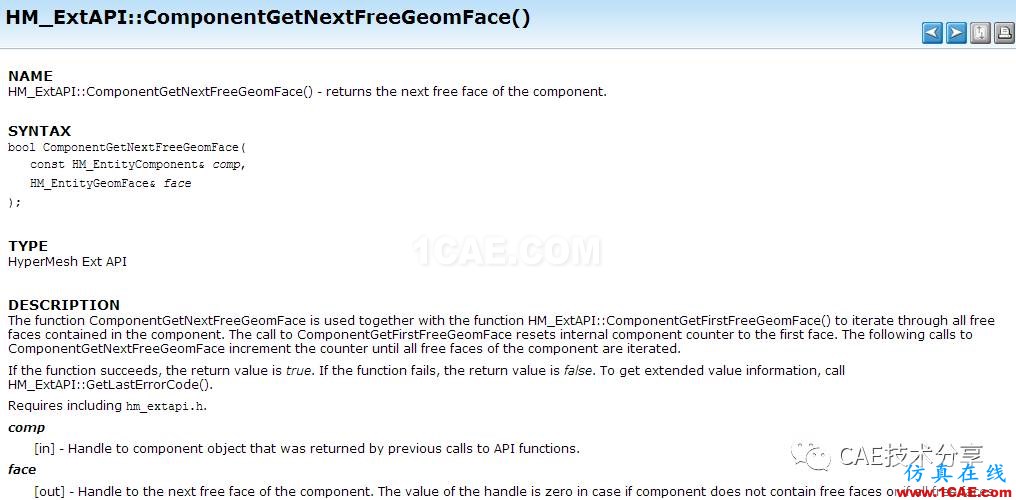This screenshot has width=1016, height=500.
Task: Click the HM_EntityGeomFace& face syntax line
Action: click(x=111, y=183)
